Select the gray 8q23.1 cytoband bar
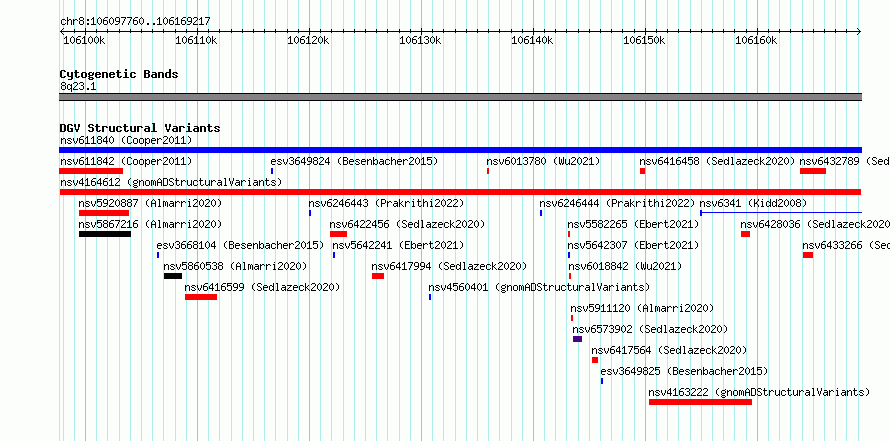The height and width of the screenshot is (441, 890). [x=460, y=97]
